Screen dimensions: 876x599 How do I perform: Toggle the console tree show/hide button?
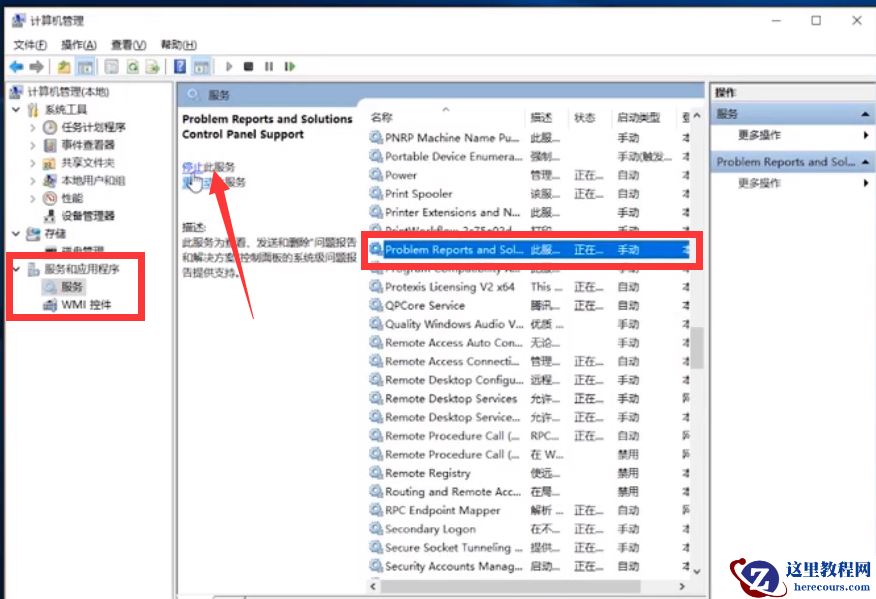(x=86, y=67)
